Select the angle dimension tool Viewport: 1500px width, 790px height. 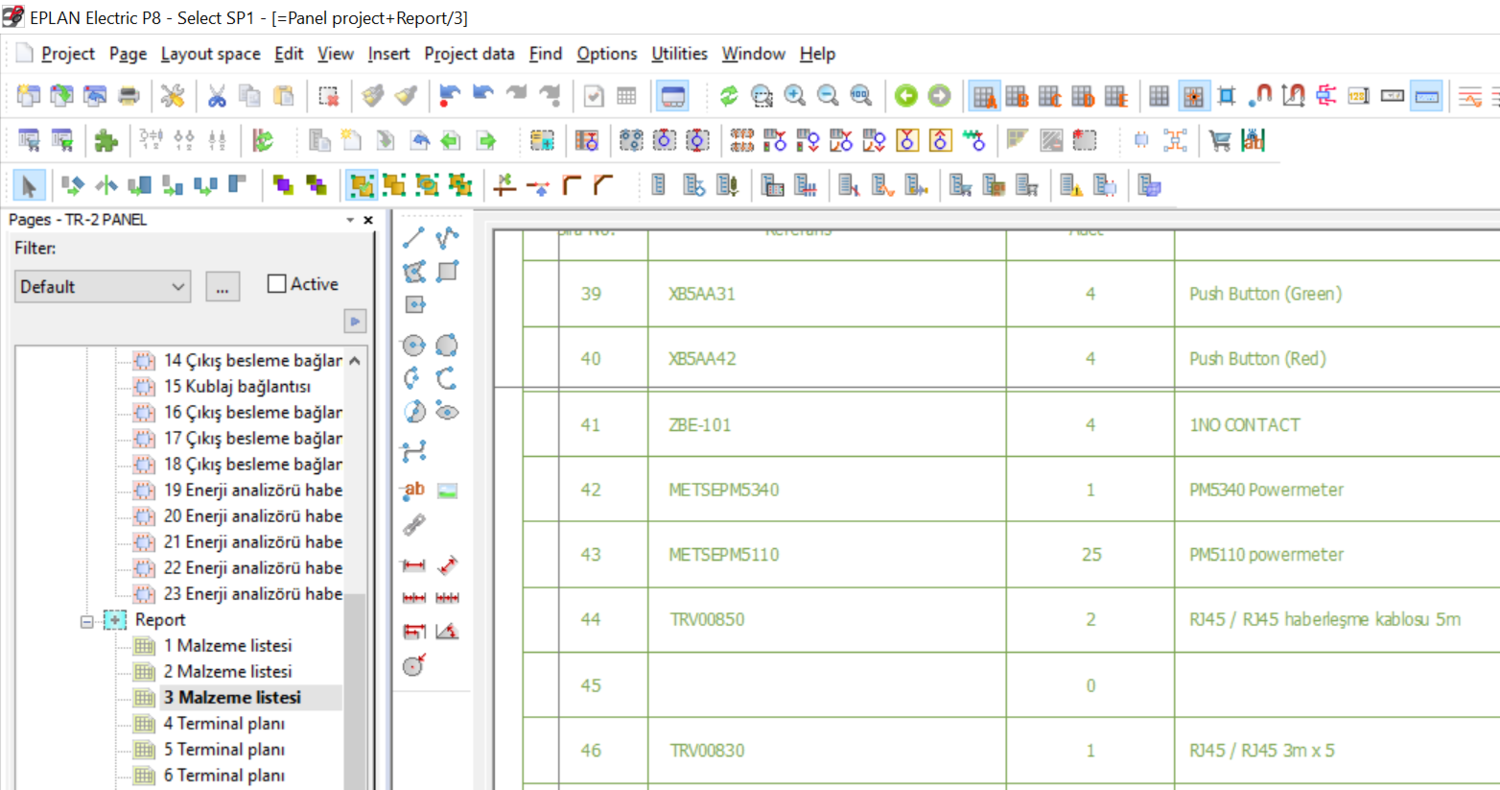click(x=447, y=632)
